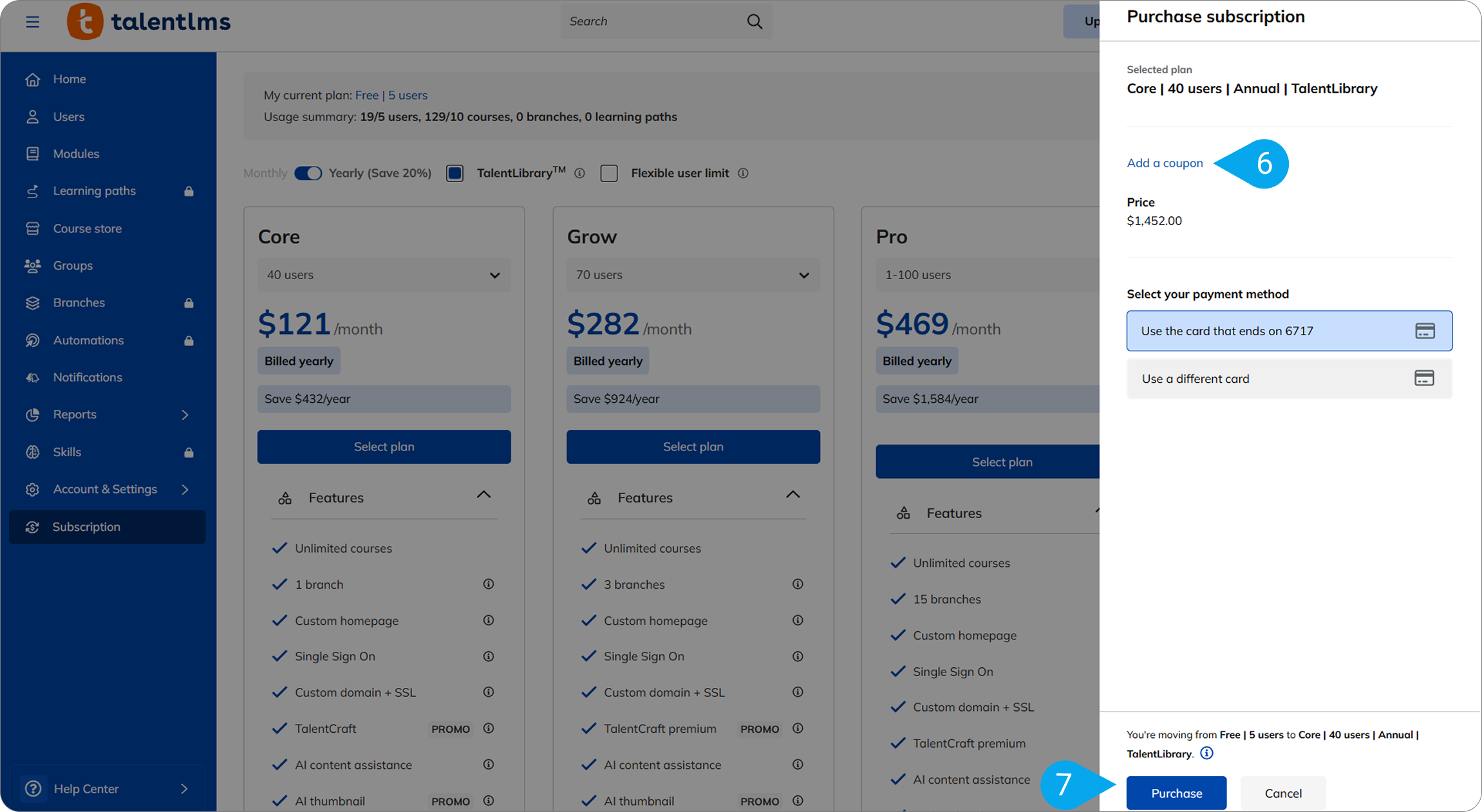
Task: Open the Grow plan 70 users dropdown
Action: (x=693, y=275)
